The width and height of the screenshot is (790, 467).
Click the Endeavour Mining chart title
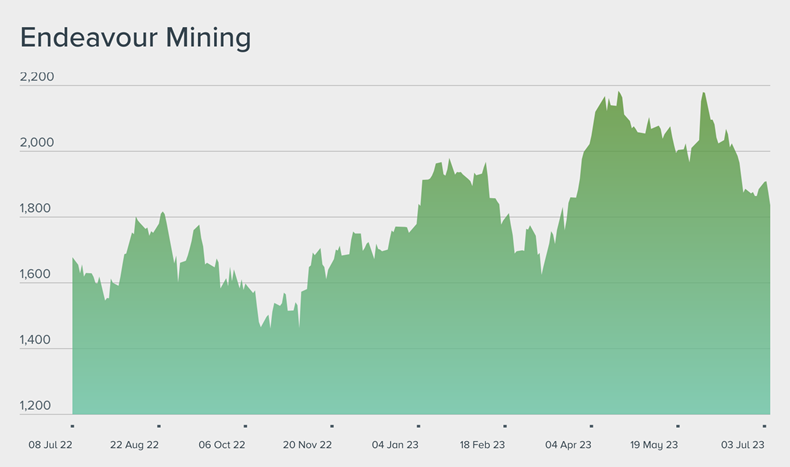click(x=136, y=38)
